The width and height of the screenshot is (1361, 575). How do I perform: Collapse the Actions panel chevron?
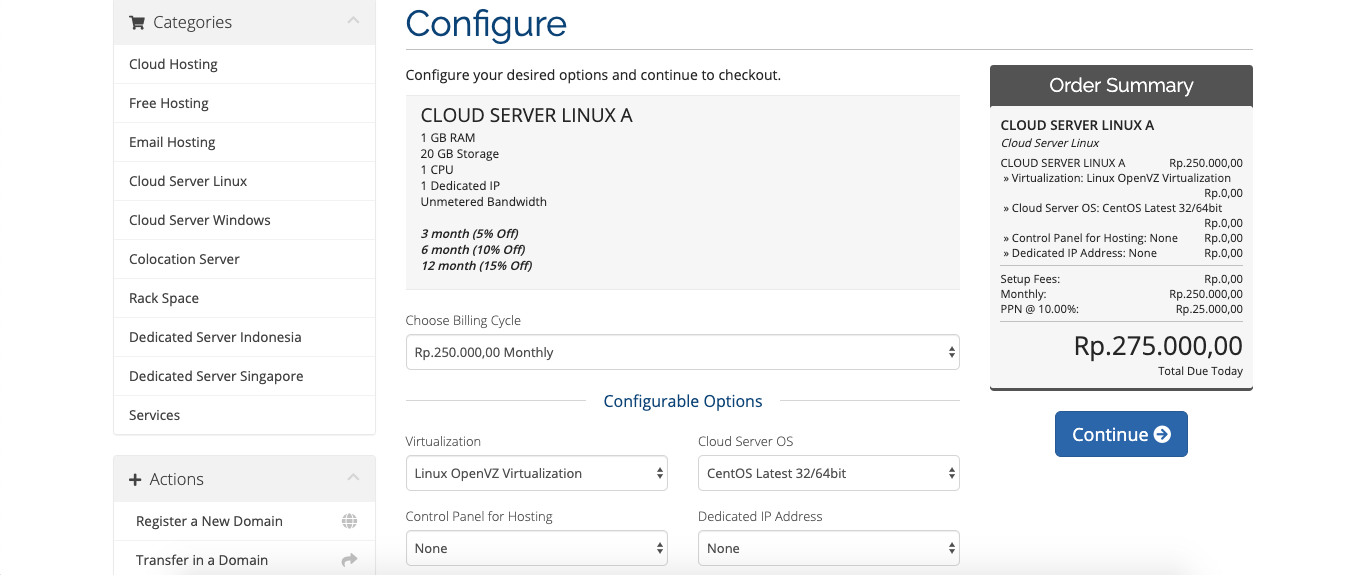[x=353, y=478]
